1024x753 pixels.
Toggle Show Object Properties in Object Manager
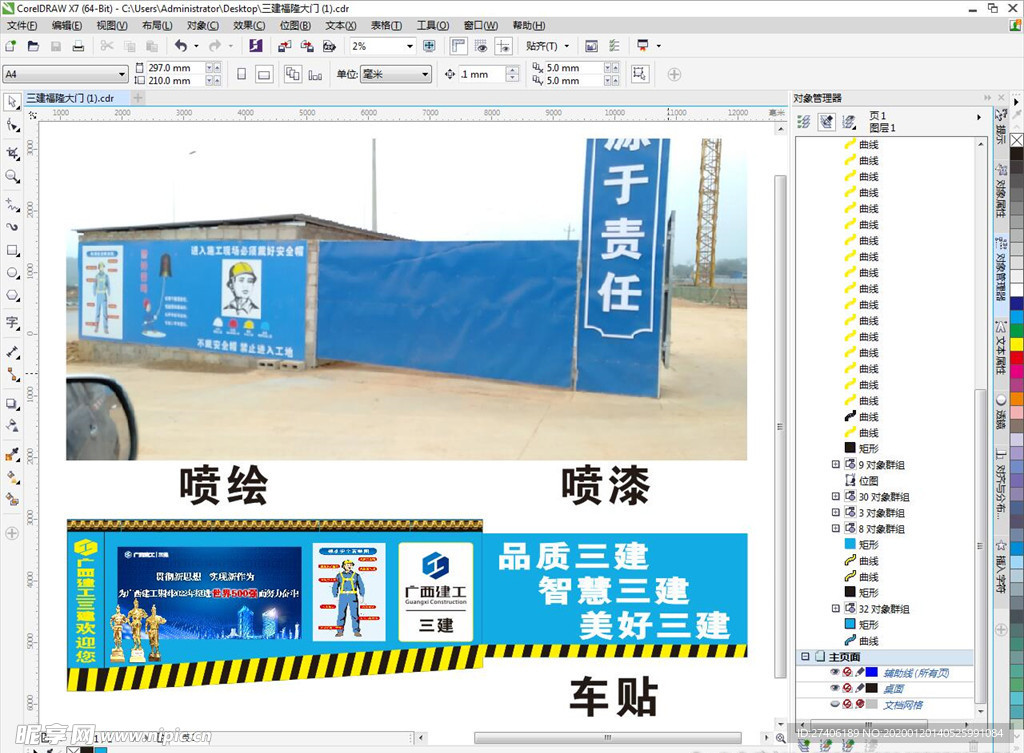point(804,121)
